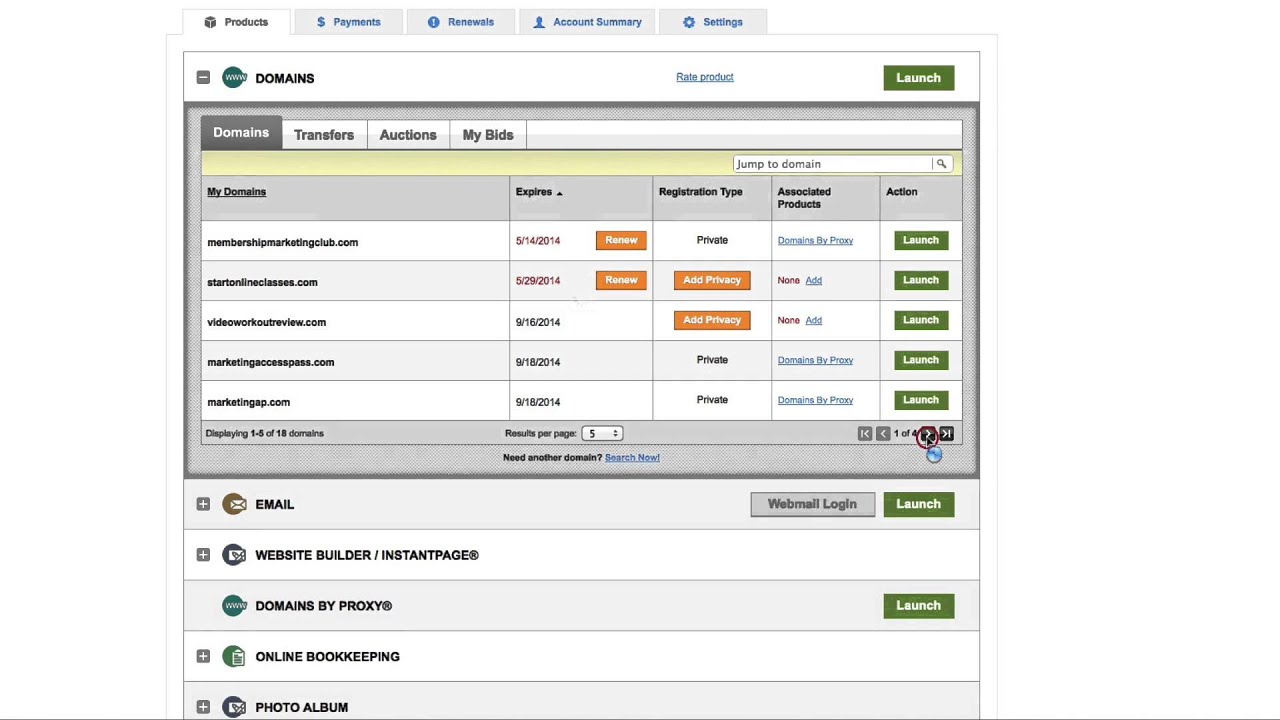
Task: Click the 5/14/2014 expiration date
Action: pyautogui.click(x=538, y=241)
